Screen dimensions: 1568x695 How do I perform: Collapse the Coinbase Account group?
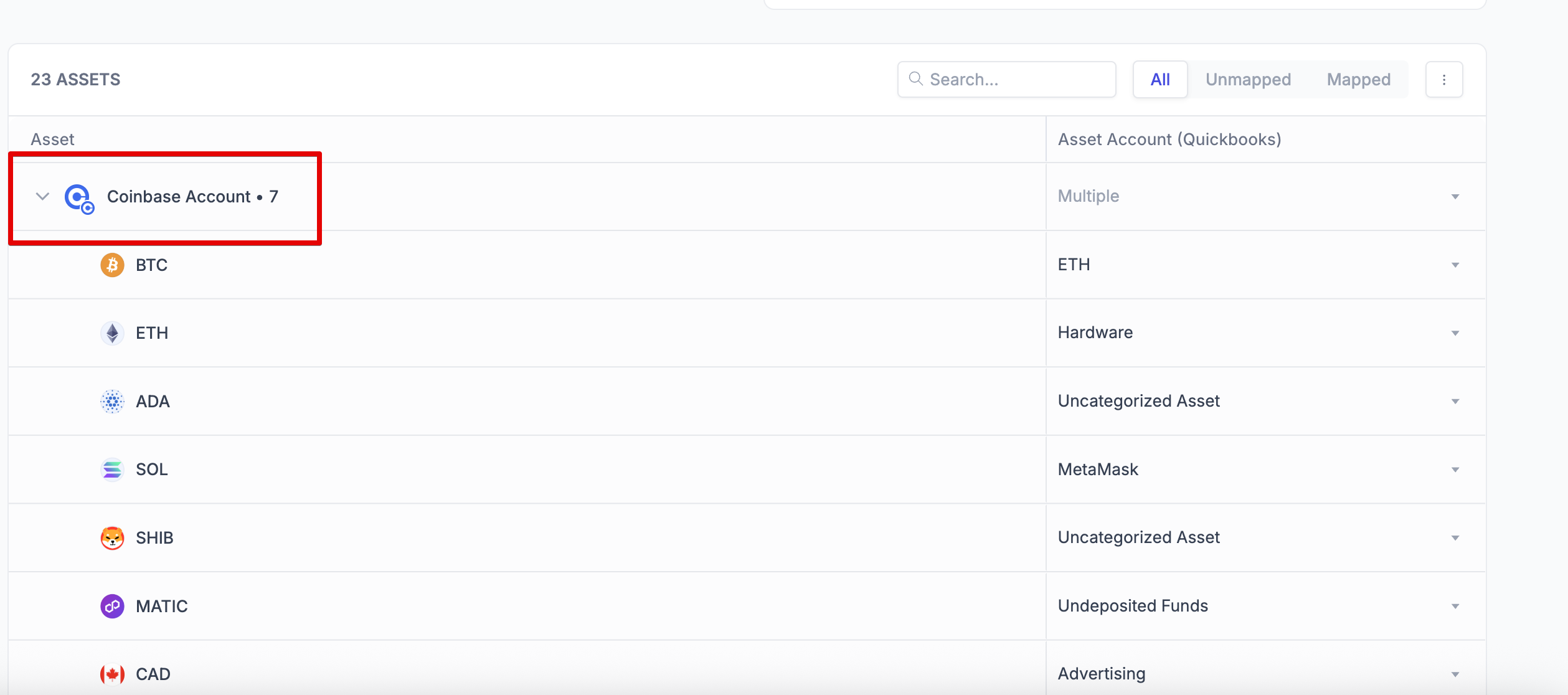pos(42,197)
